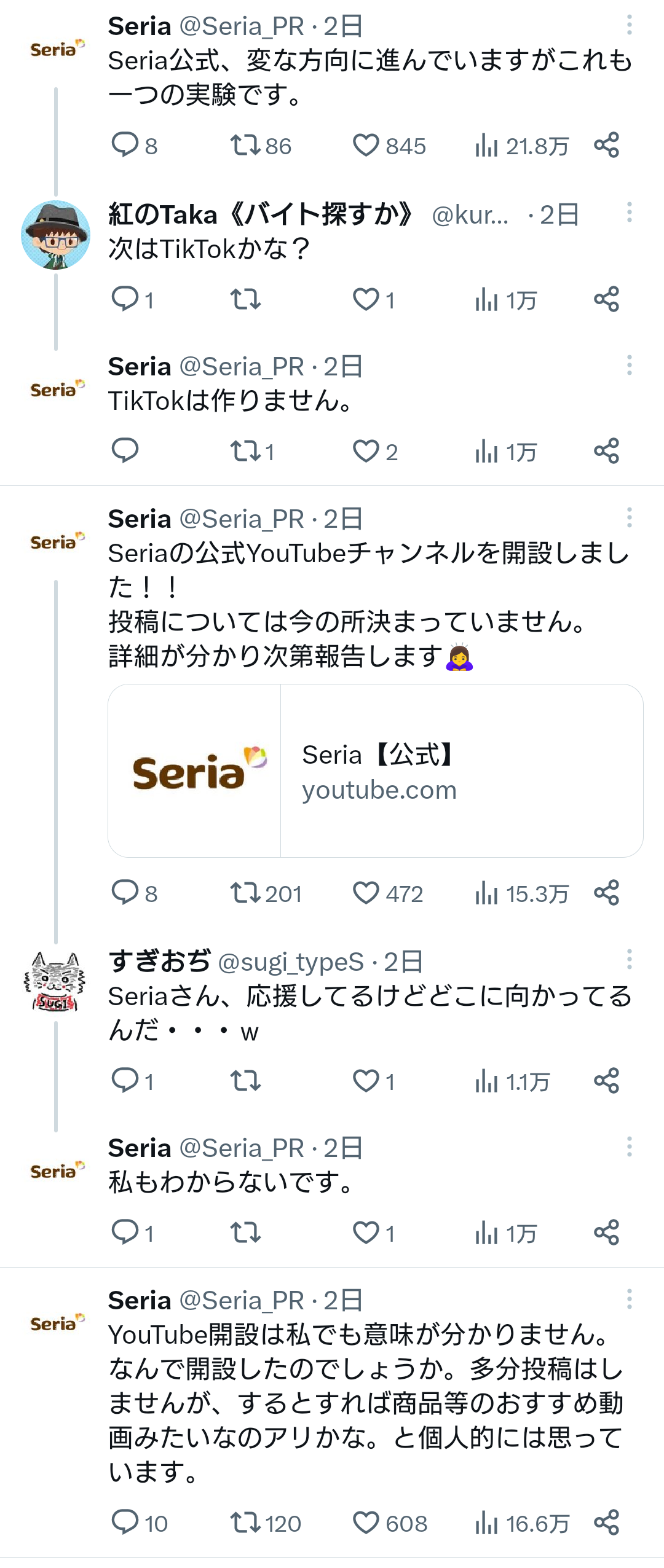Like the tweet with 845 likes
Viewport: 664px width, 1568px height.
366,145
